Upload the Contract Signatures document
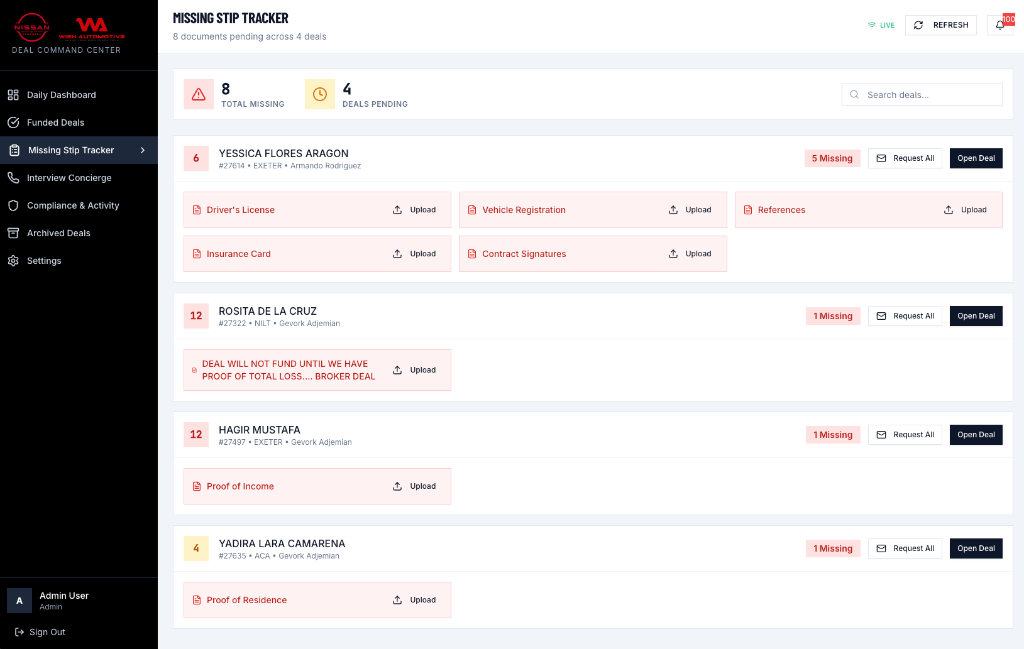Screen dimensions: 1024x649 pos(690,254)
